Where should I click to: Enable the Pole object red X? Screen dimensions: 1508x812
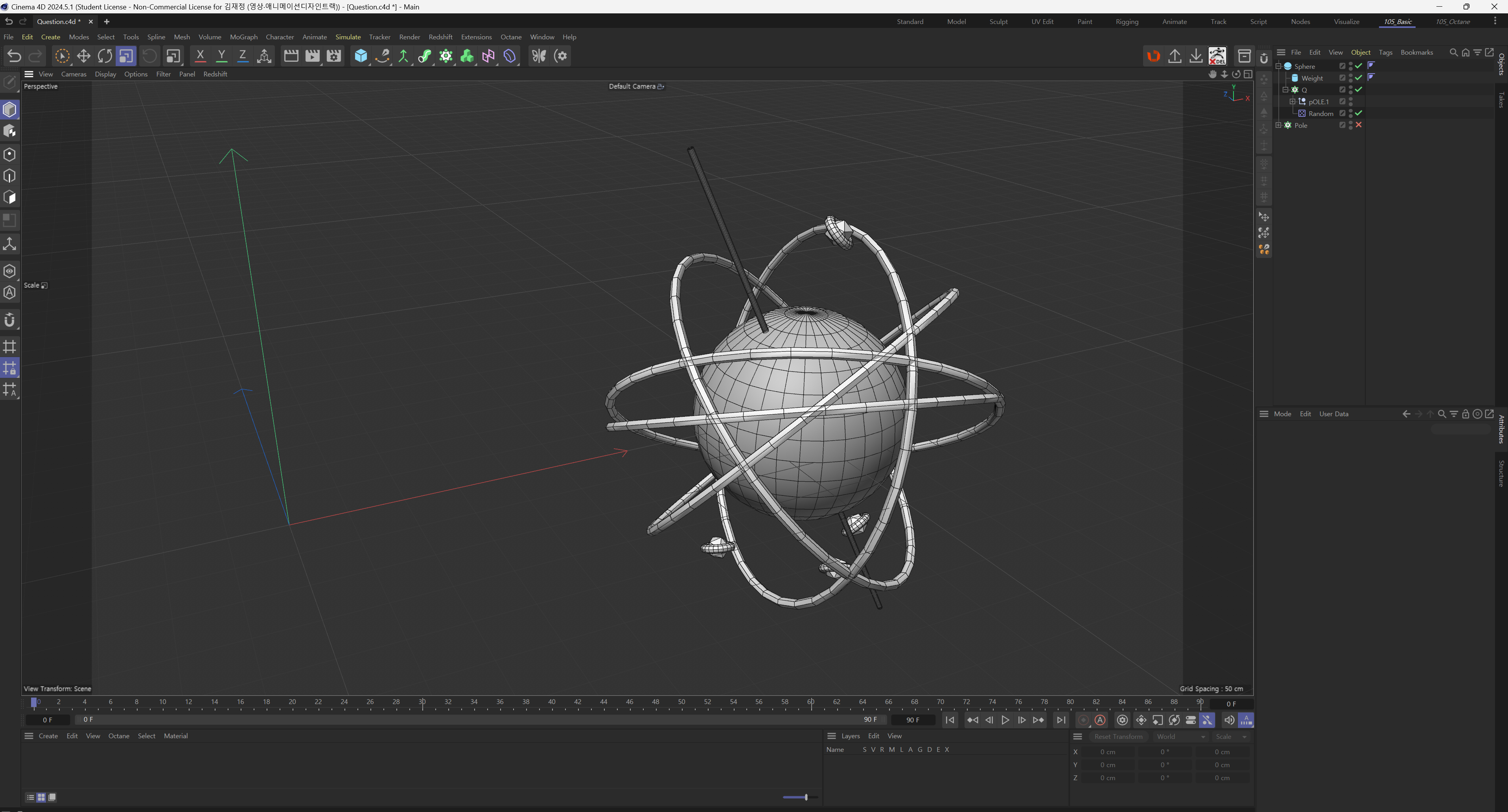click(1359, 125)
